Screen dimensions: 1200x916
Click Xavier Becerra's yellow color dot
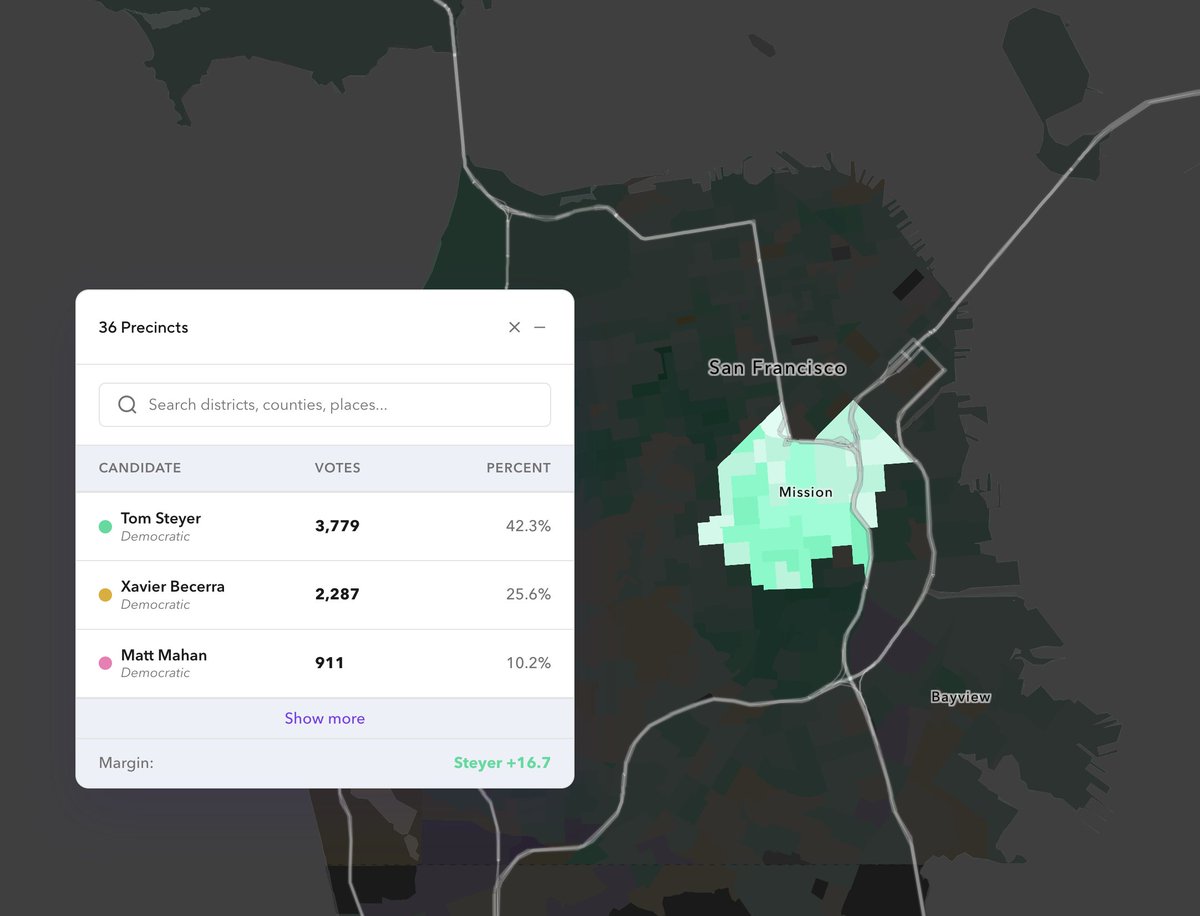[x=105, y=595]
